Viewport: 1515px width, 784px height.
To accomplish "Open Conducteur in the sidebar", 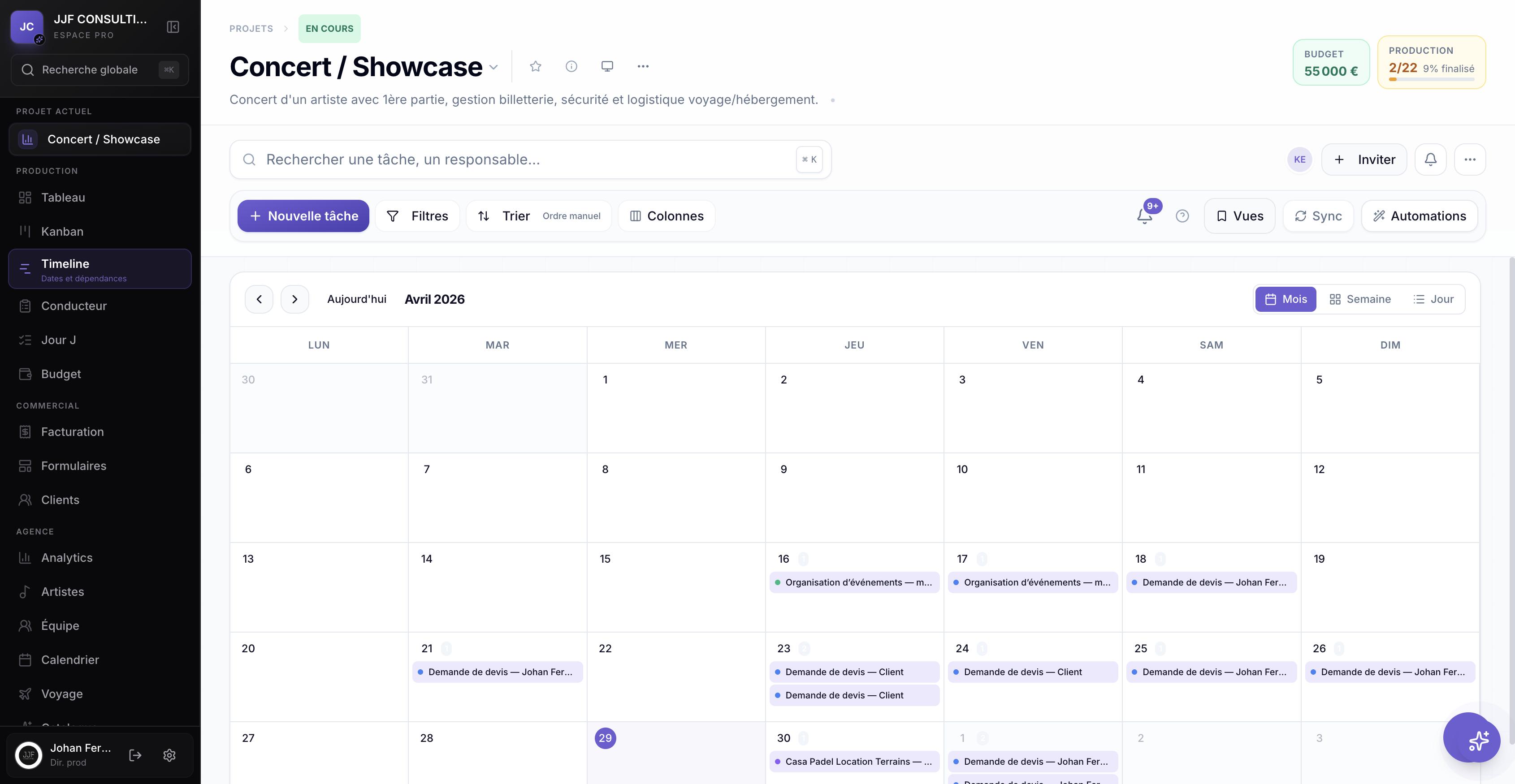I will coord(100,306).
